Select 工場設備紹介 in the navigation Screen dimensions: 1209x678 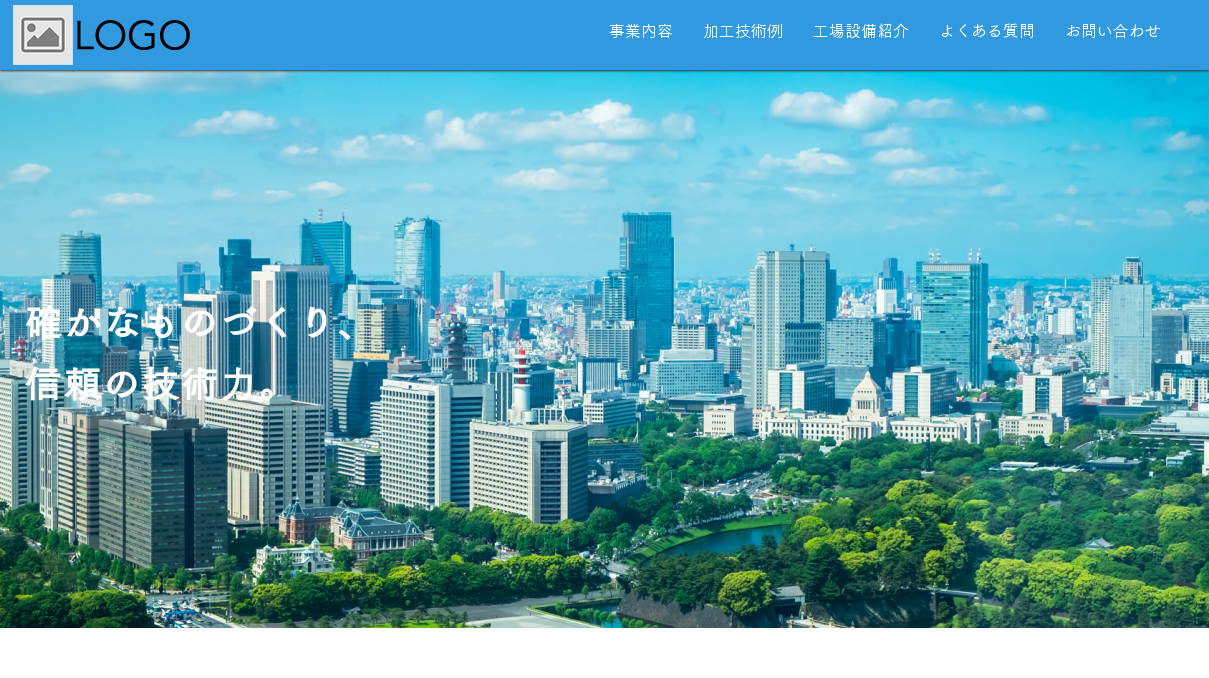pos(861,31)
